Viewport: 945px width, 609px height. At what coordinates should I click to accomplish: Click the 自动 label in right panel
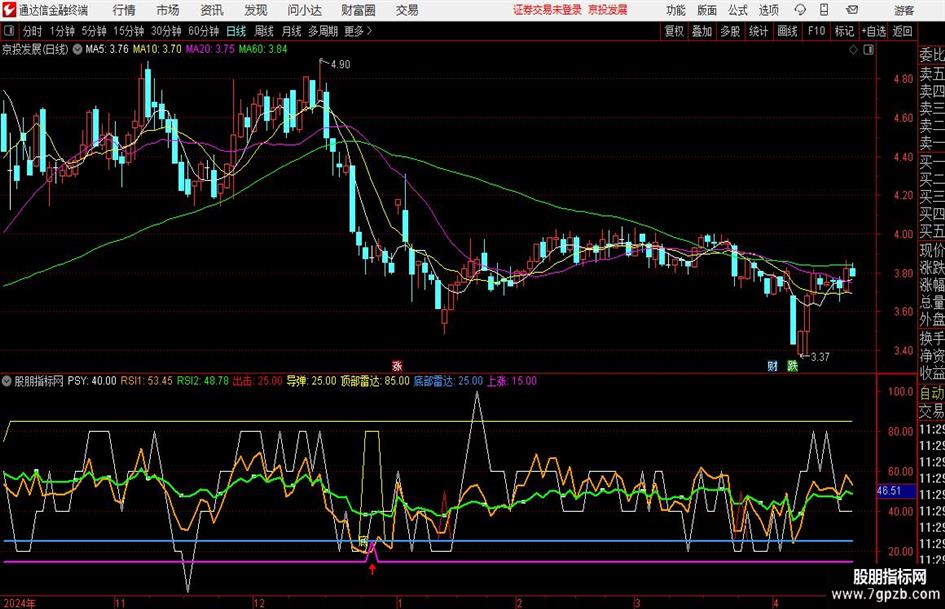coord(932,393)
